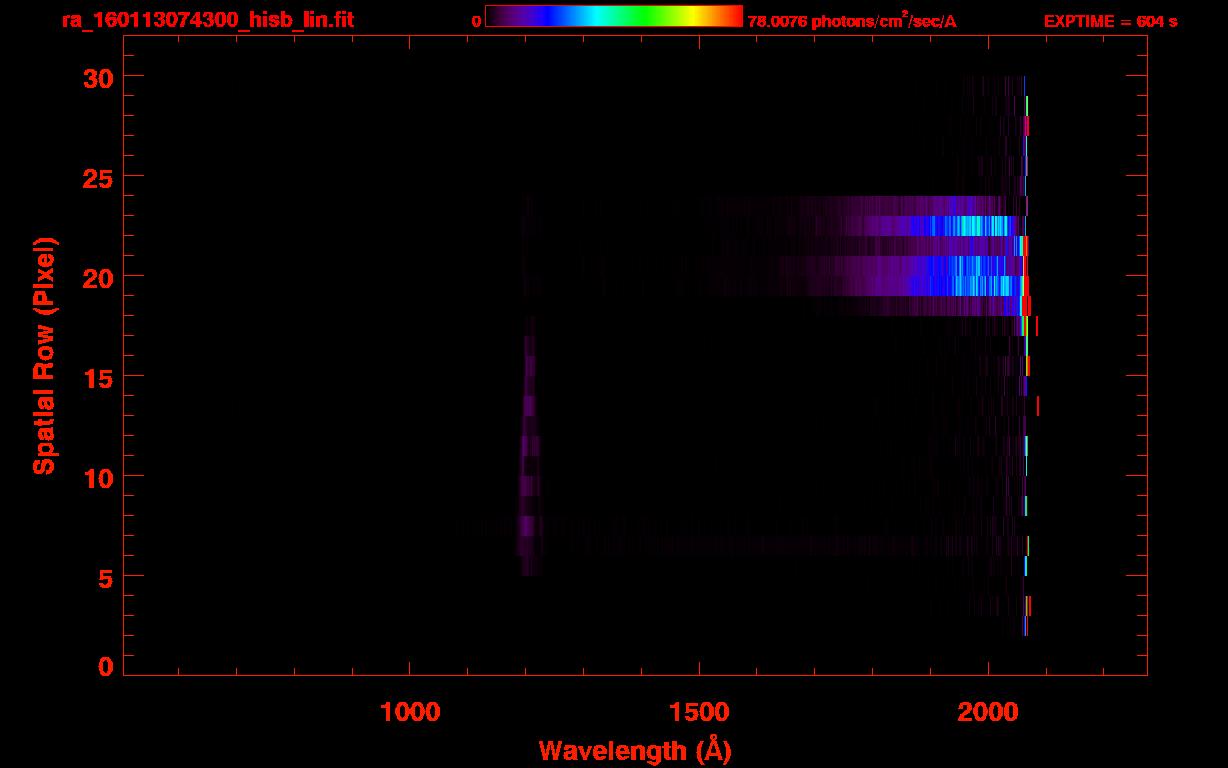Click the Wavelength (Å) axis title

click(x=635, y=750)
